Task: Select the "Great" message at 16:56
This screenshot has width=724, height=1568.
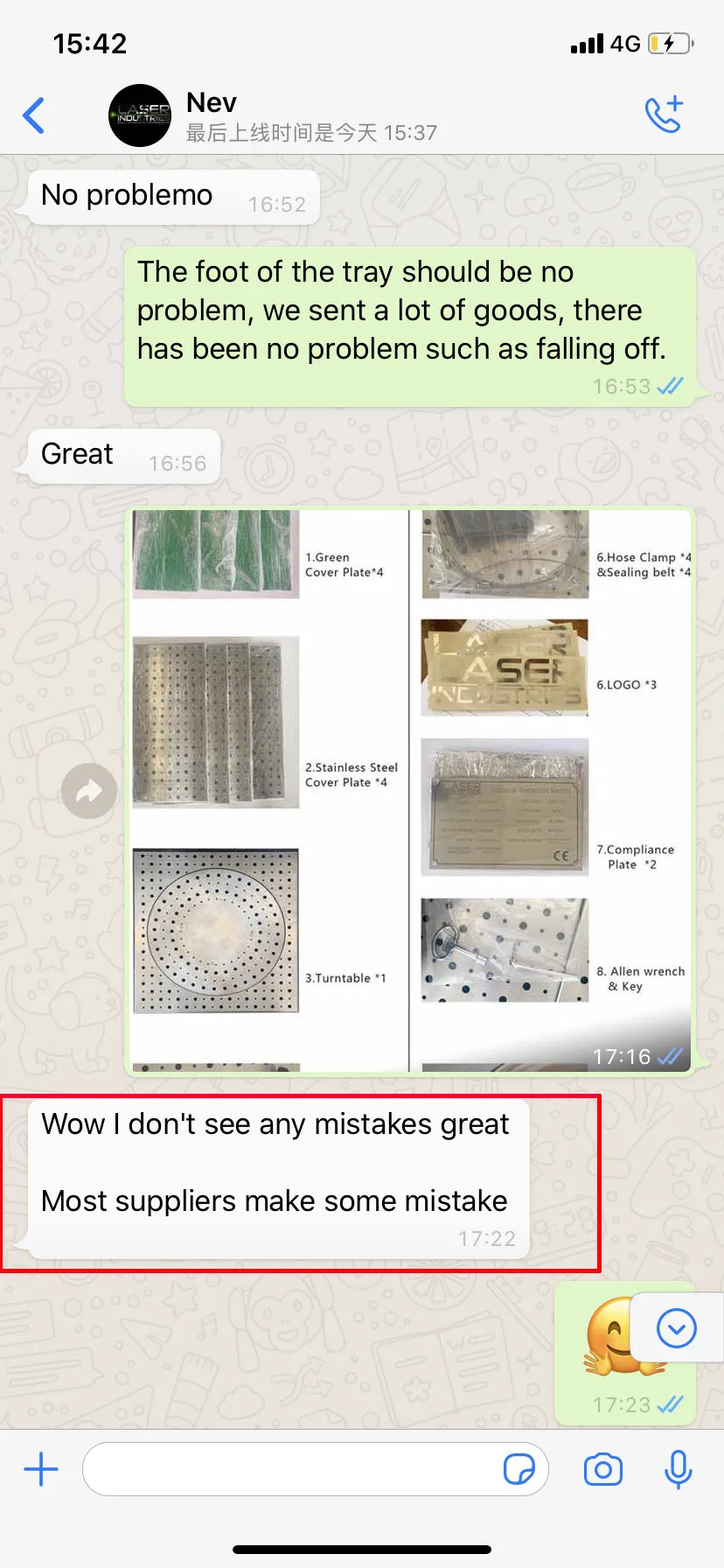Action: pyautogui.click(x=123, y=456)
